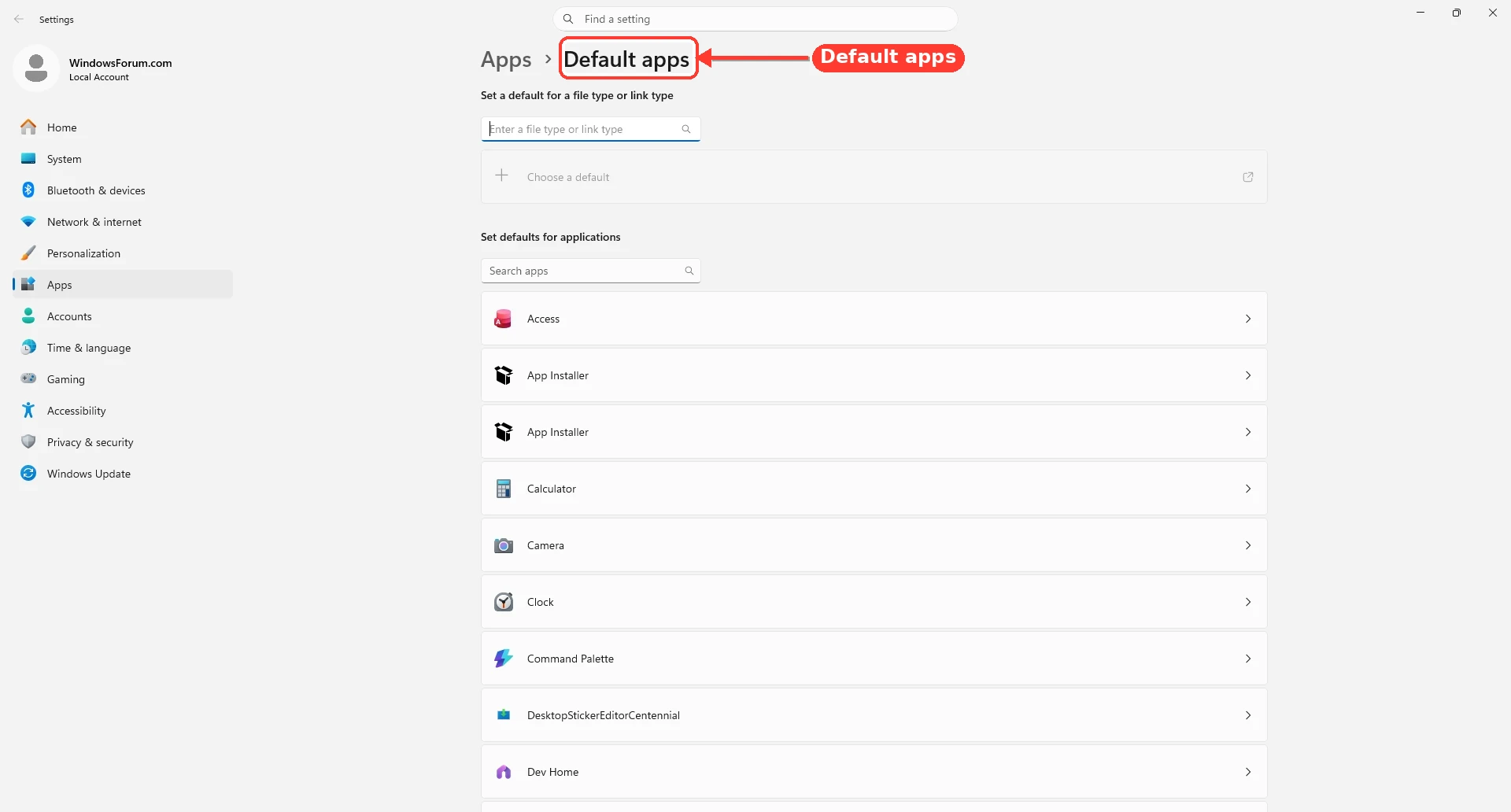The width and height of the screenshot is (1511, 812).
Task: Click the Default apps page heading
Action: (x=626, y=60)
